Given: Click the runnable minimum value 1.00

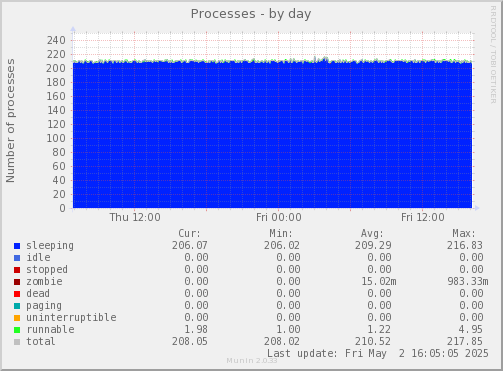Looking at the screenshot, I should (288, 329).
